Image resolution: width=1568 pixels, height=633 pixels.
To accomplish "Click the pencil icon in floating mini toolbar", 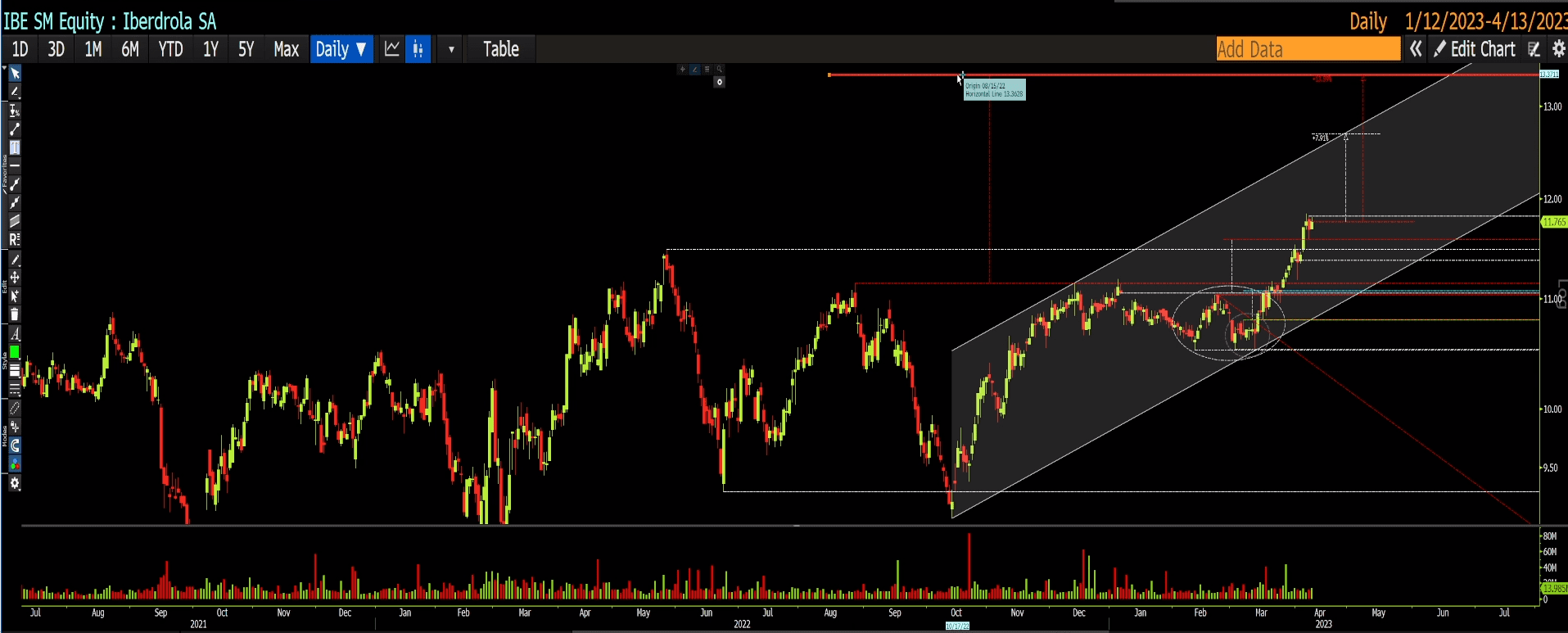I will coord(694,70).
